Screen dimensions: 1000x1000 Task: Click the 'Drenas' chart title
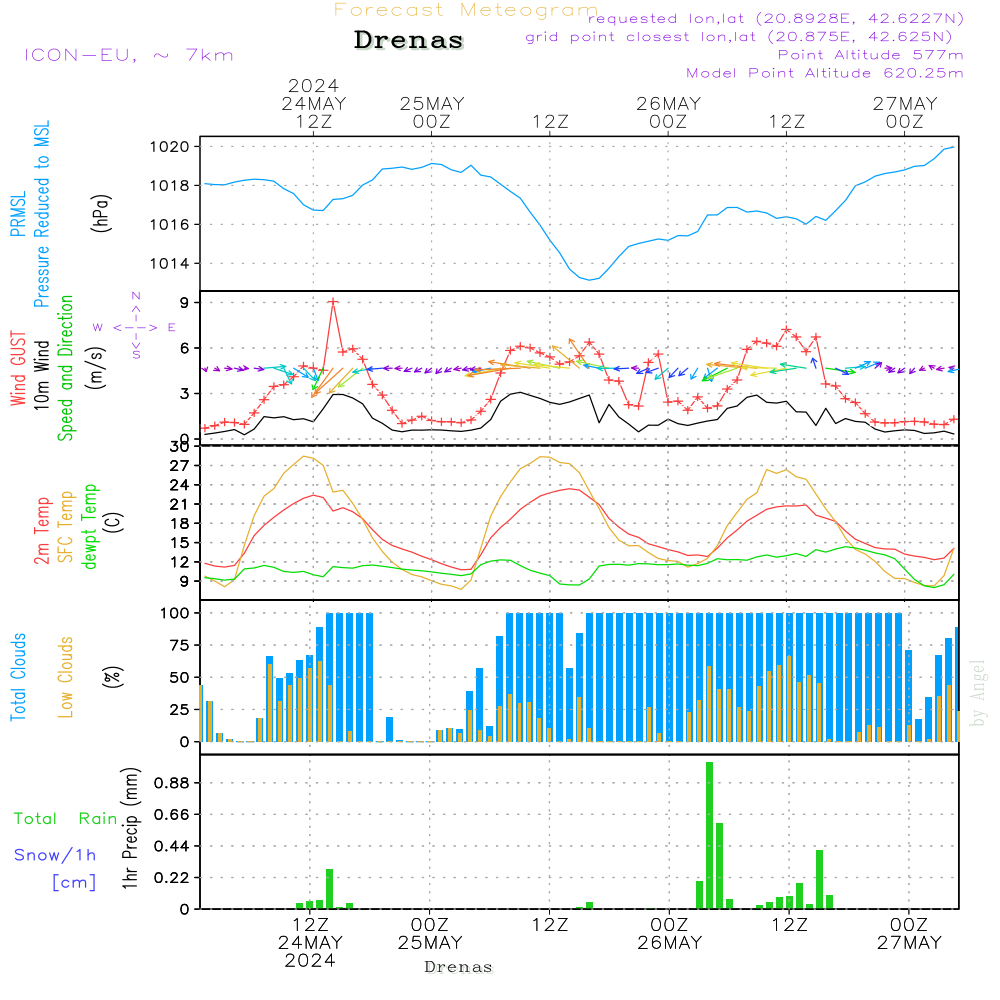tap(408, 40)
